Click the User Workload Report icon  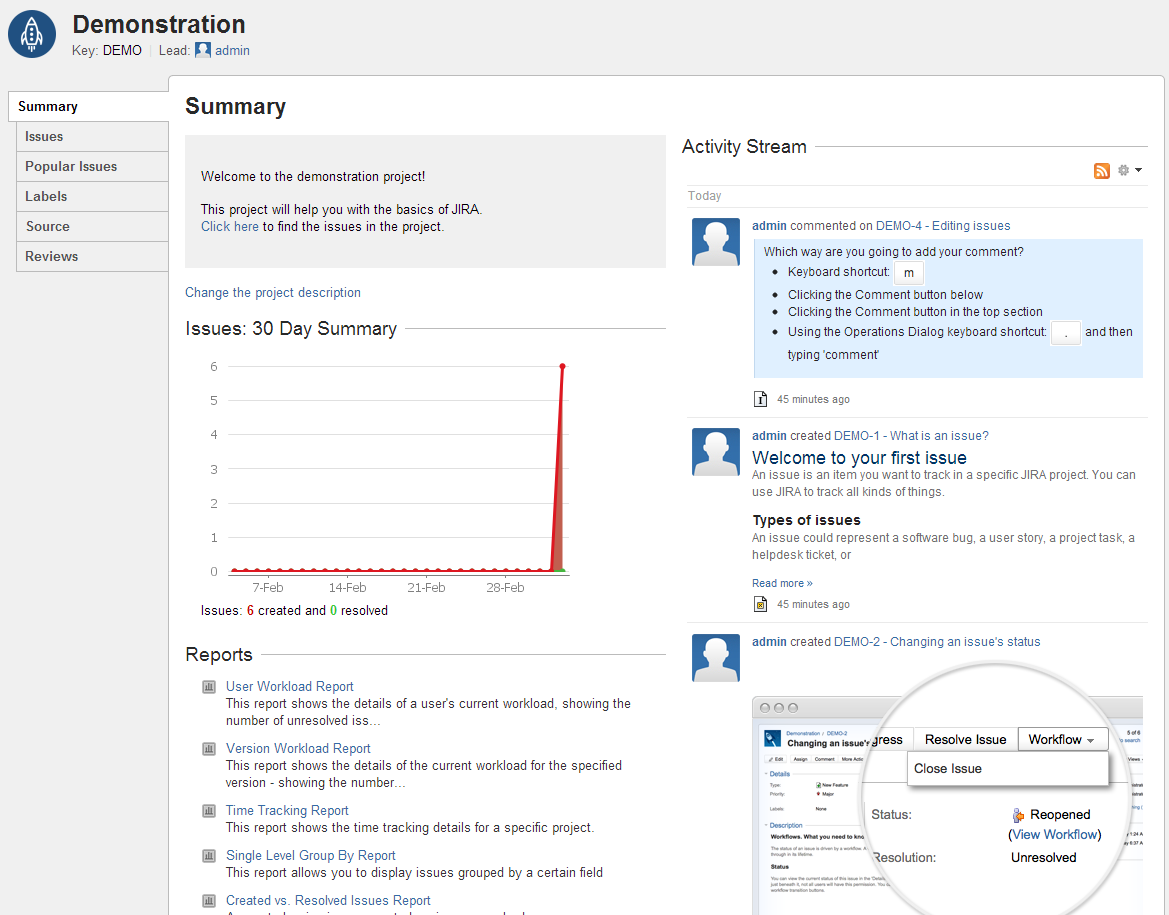[209, 687]
